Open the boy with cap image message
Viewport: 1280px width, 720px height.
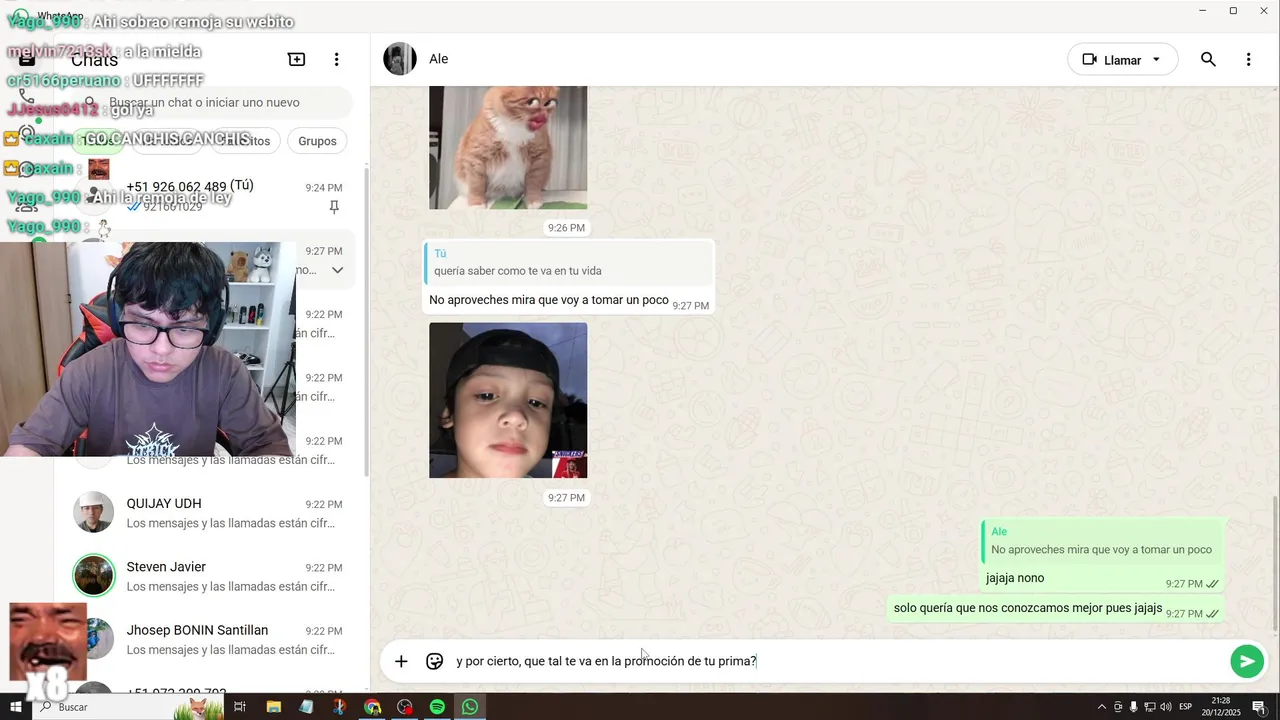tap(508, 400)
